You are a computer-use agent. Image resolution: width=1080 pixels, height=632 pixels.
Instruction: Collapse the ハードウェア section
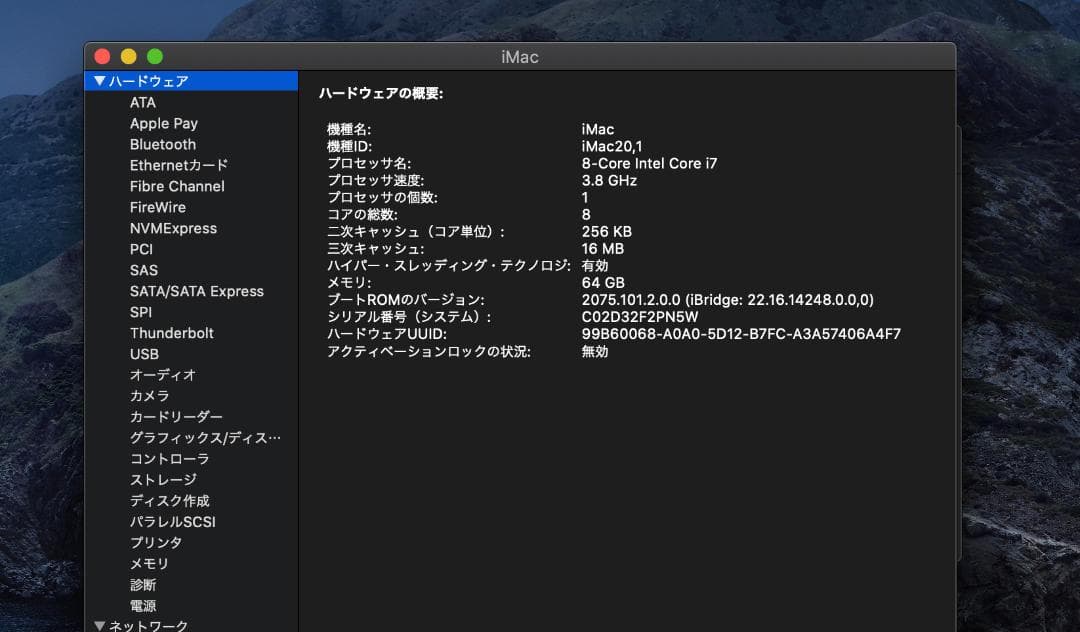[100, 80]
